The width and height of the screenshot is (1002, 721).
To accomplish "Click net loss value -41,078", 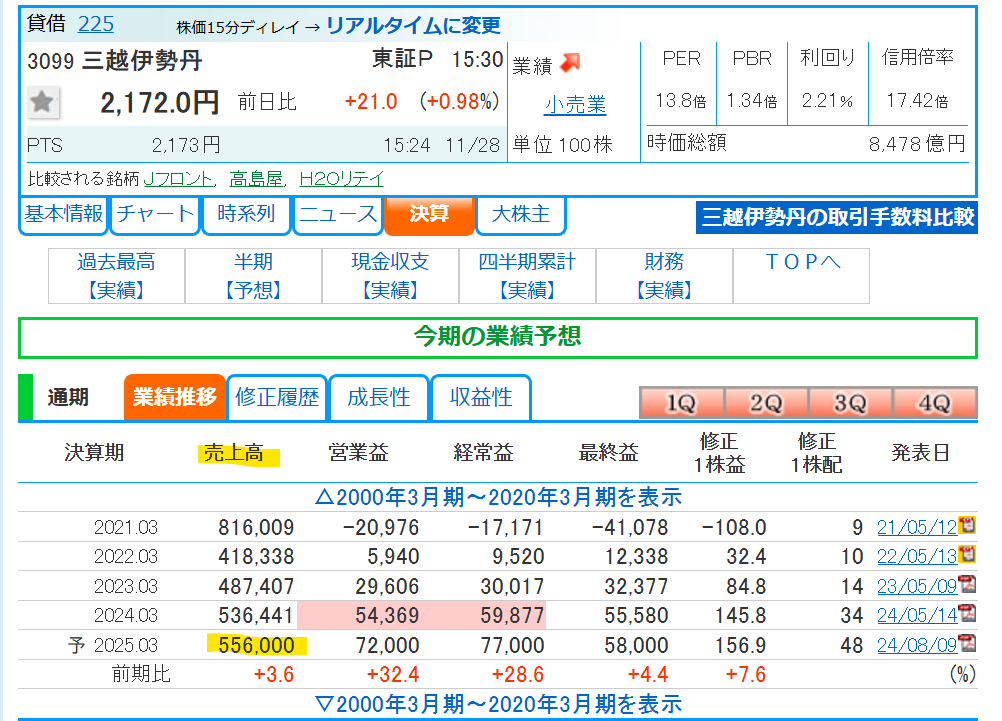I will click(629, 528).
